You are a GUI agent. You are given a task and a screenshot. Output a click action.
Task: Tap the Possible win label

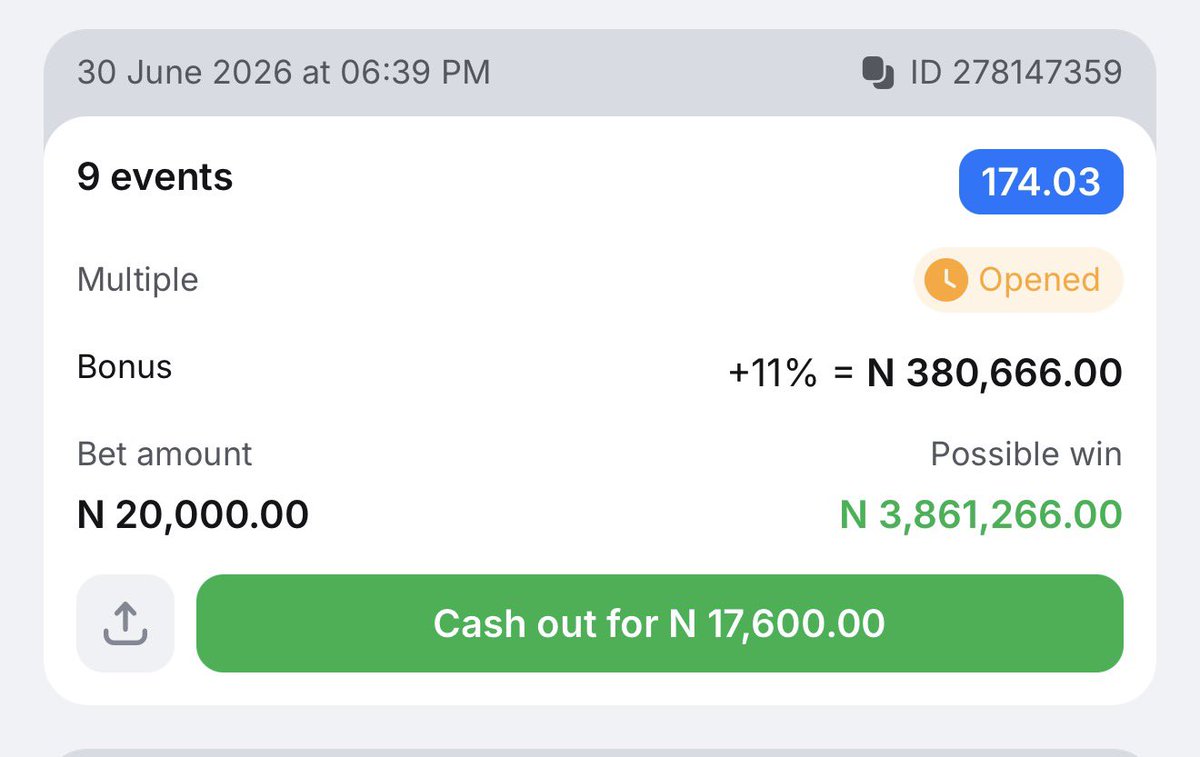tap(1026, 455)
